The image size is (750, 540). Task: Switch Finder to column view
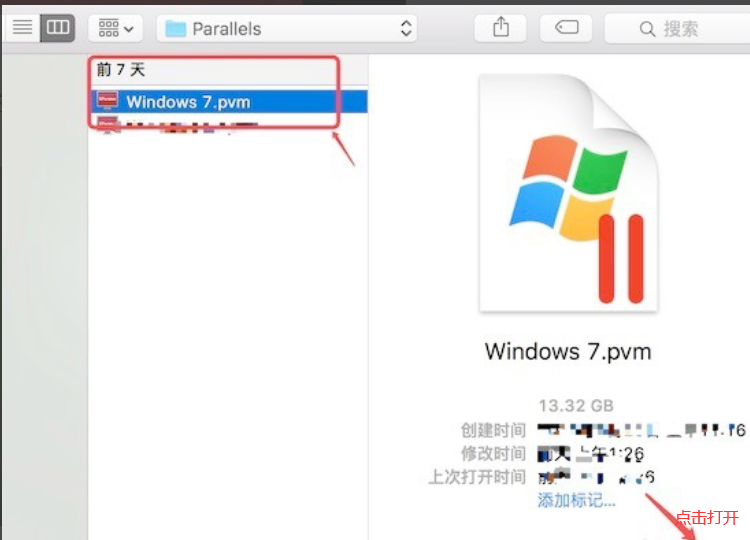(x=57, y=28)
